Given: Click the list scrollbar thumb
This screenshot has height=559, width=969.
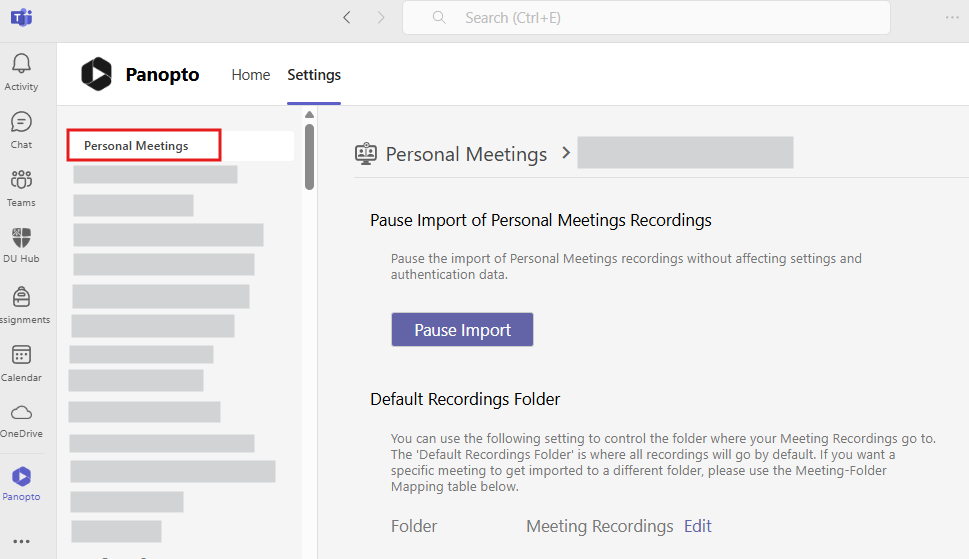Looking at the screenshot, I should 310,157.
